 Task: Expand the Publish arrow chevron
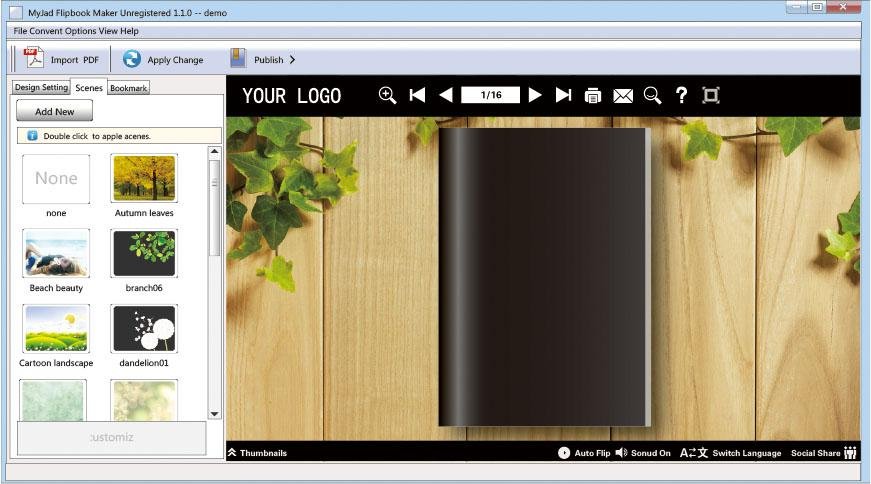292,59
